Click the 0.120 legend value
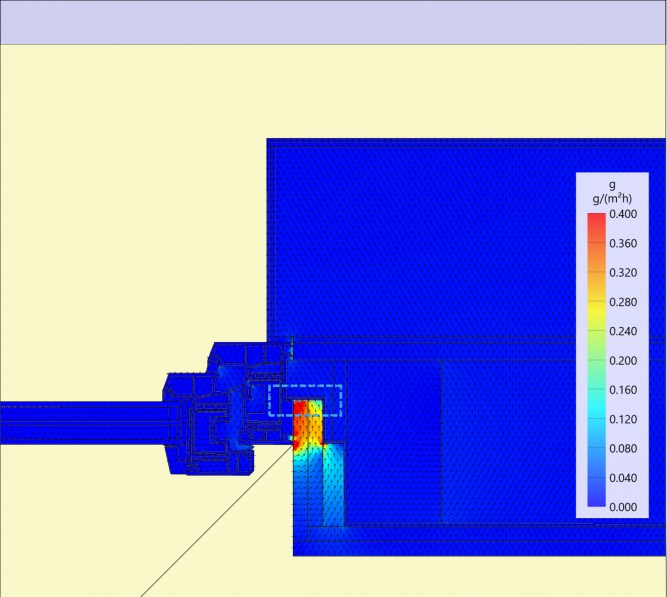The height and width of the screenshot is (597, 667). [623, 419]
